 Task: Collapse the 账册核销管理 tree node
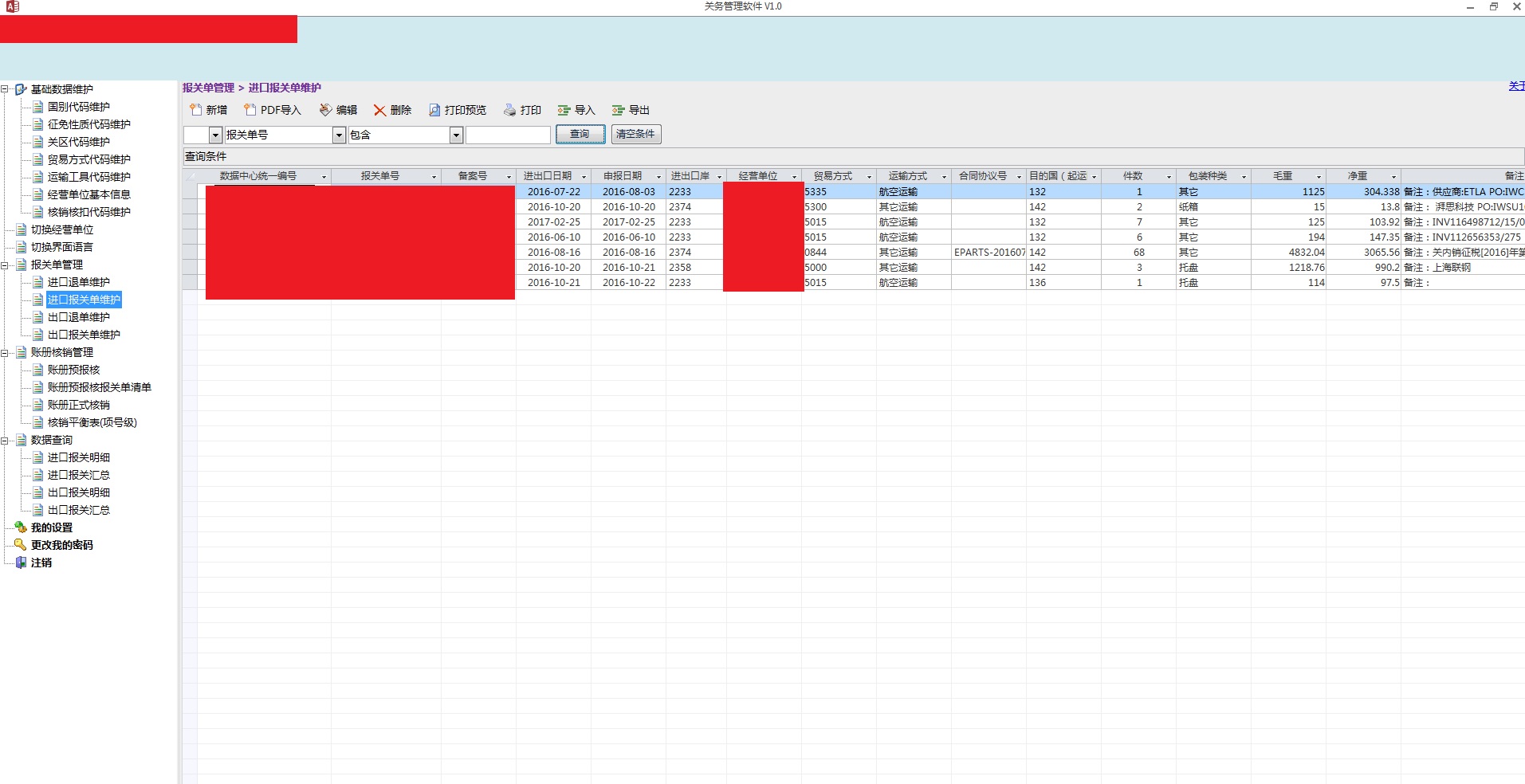pos(5,352)
